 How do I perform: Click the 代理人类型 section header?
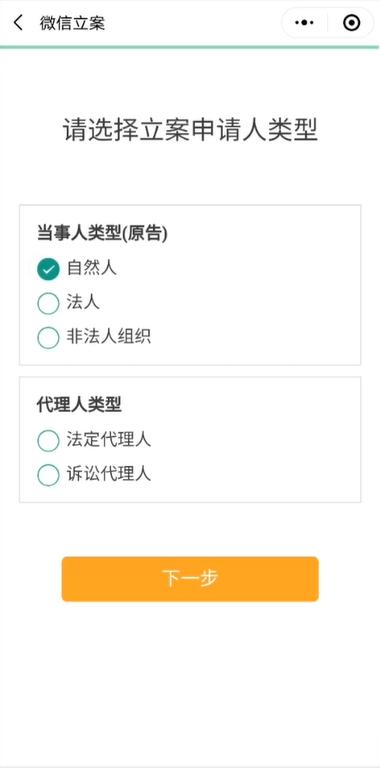tap(79, 405)
